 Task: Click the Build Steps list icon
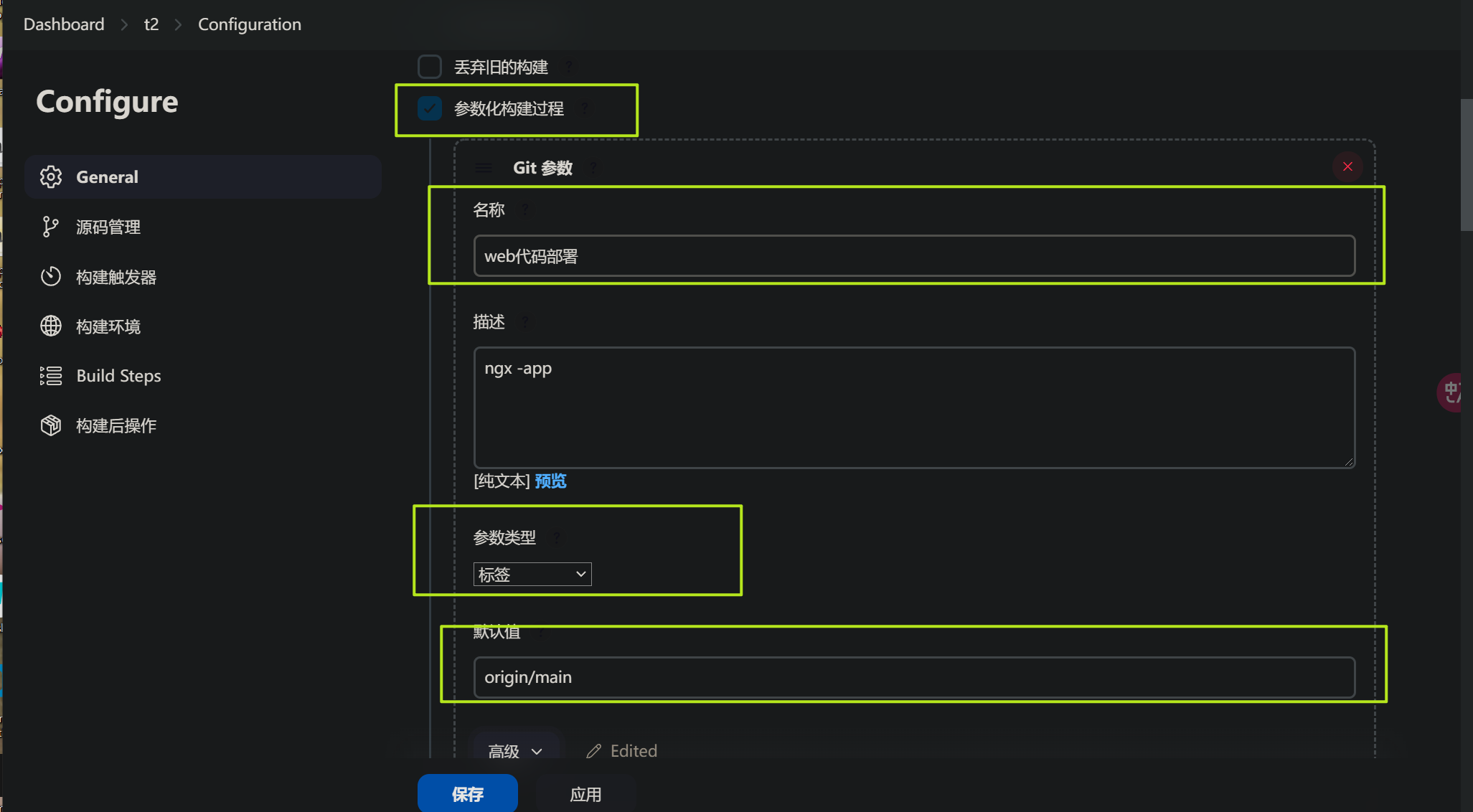point(50,376)
